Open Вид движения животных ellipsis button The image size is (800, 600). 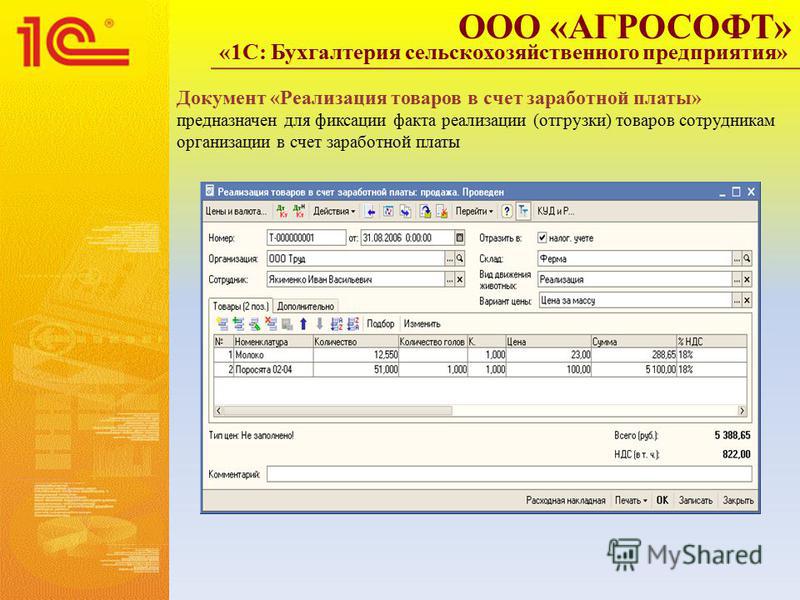coord(737,280)
